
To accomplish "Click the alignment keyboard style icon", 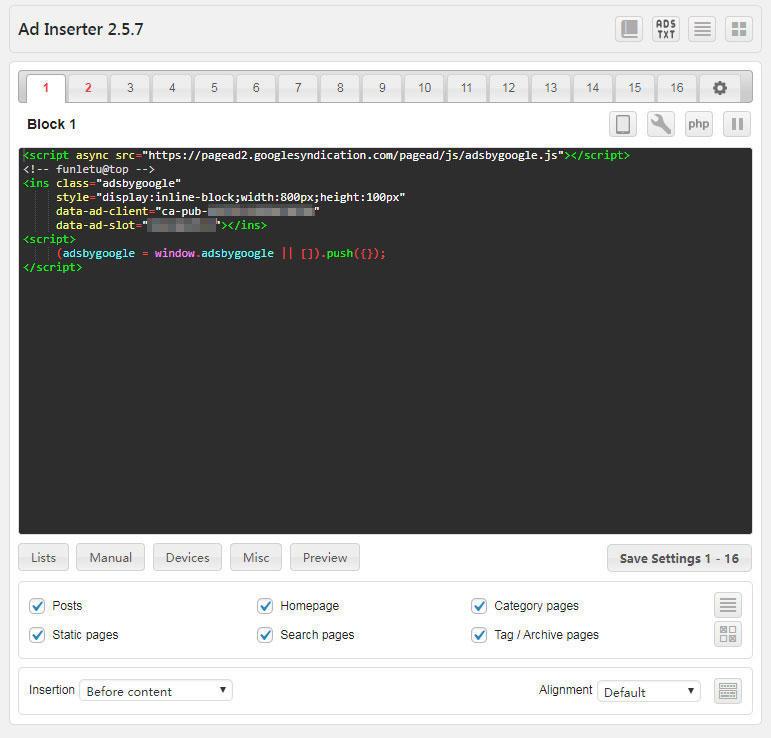I will click(x=728, y=691).
